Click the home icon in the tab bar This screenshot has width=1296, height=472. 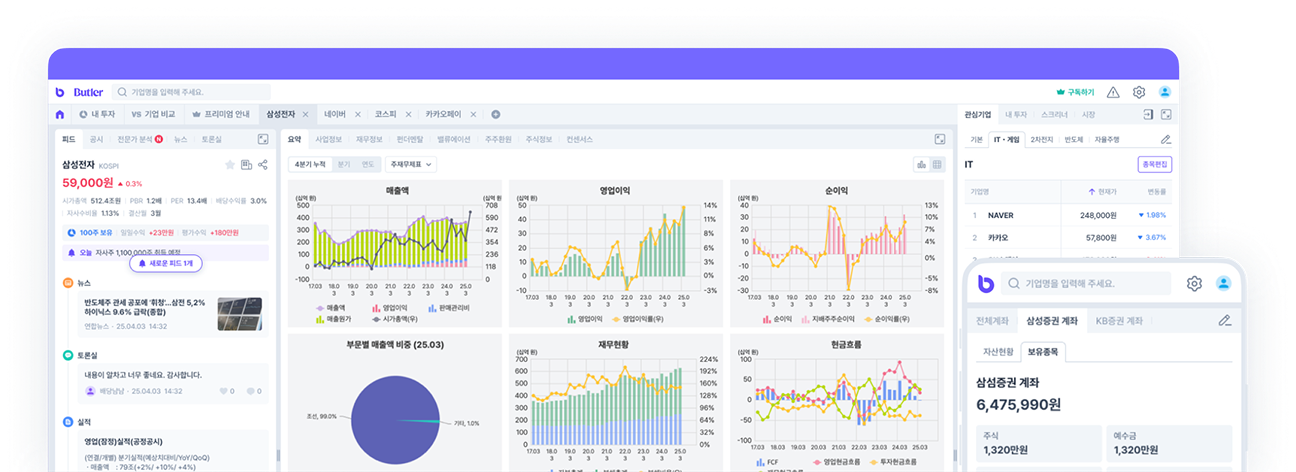click(60, 114)
